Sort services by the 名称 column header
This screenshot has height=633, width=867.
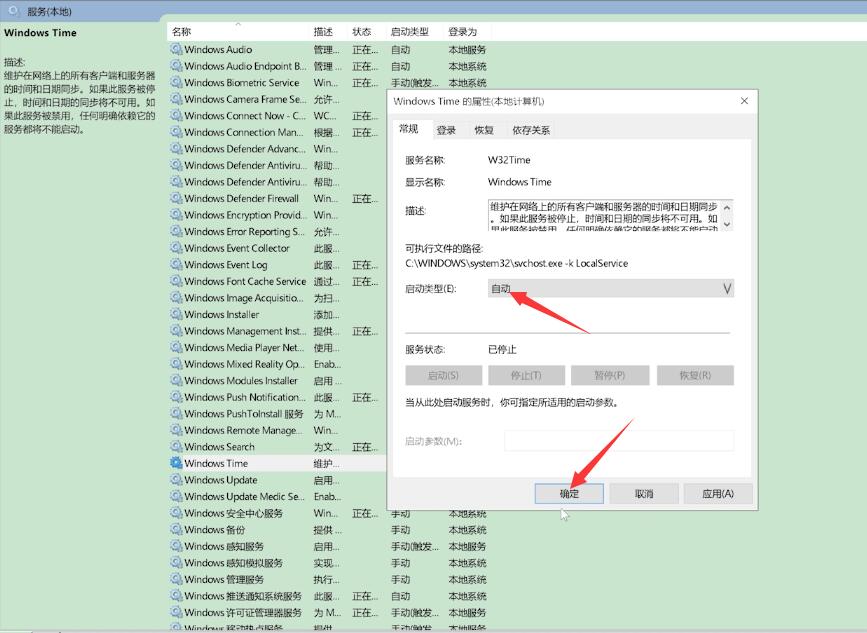coord(238,32)
